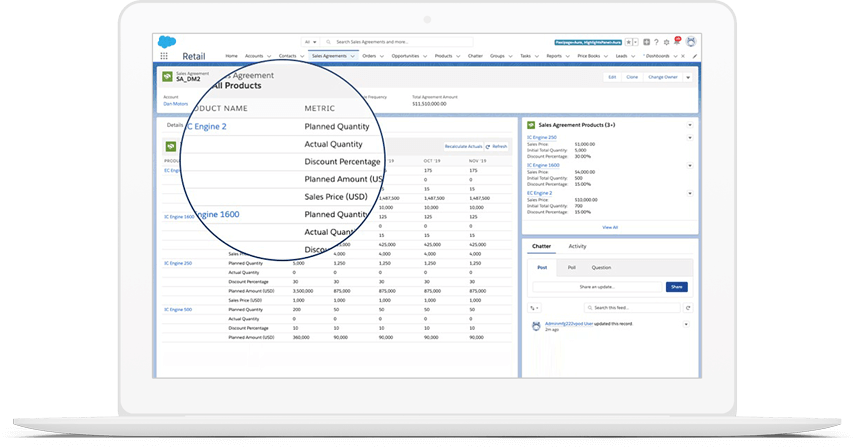Click the NOV '19 column header

click(x=478, y=161)
